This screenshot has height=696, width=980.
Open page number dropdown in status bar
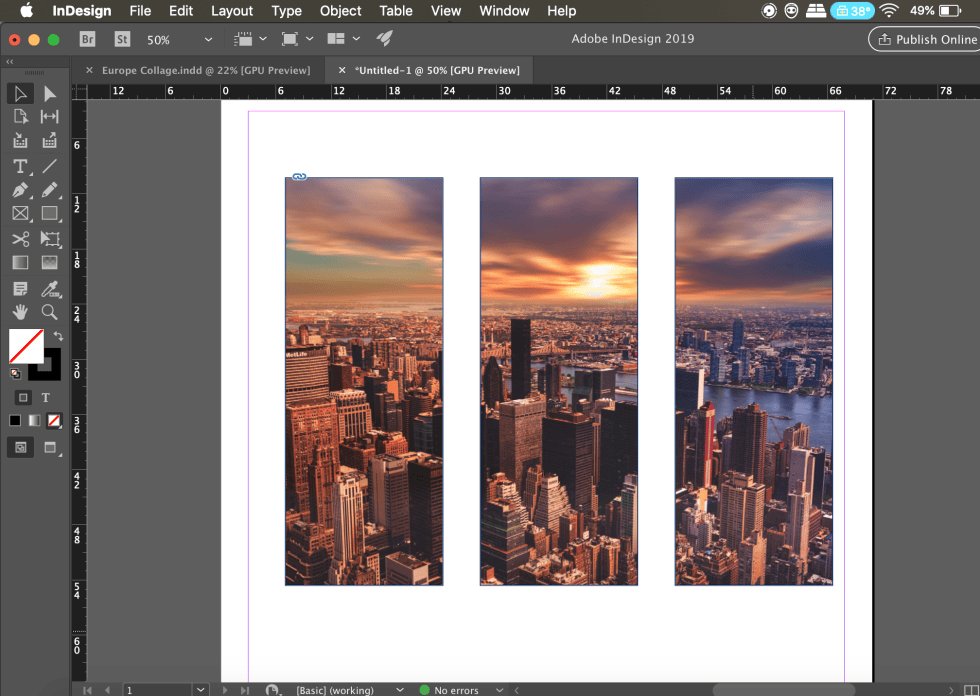201,690
